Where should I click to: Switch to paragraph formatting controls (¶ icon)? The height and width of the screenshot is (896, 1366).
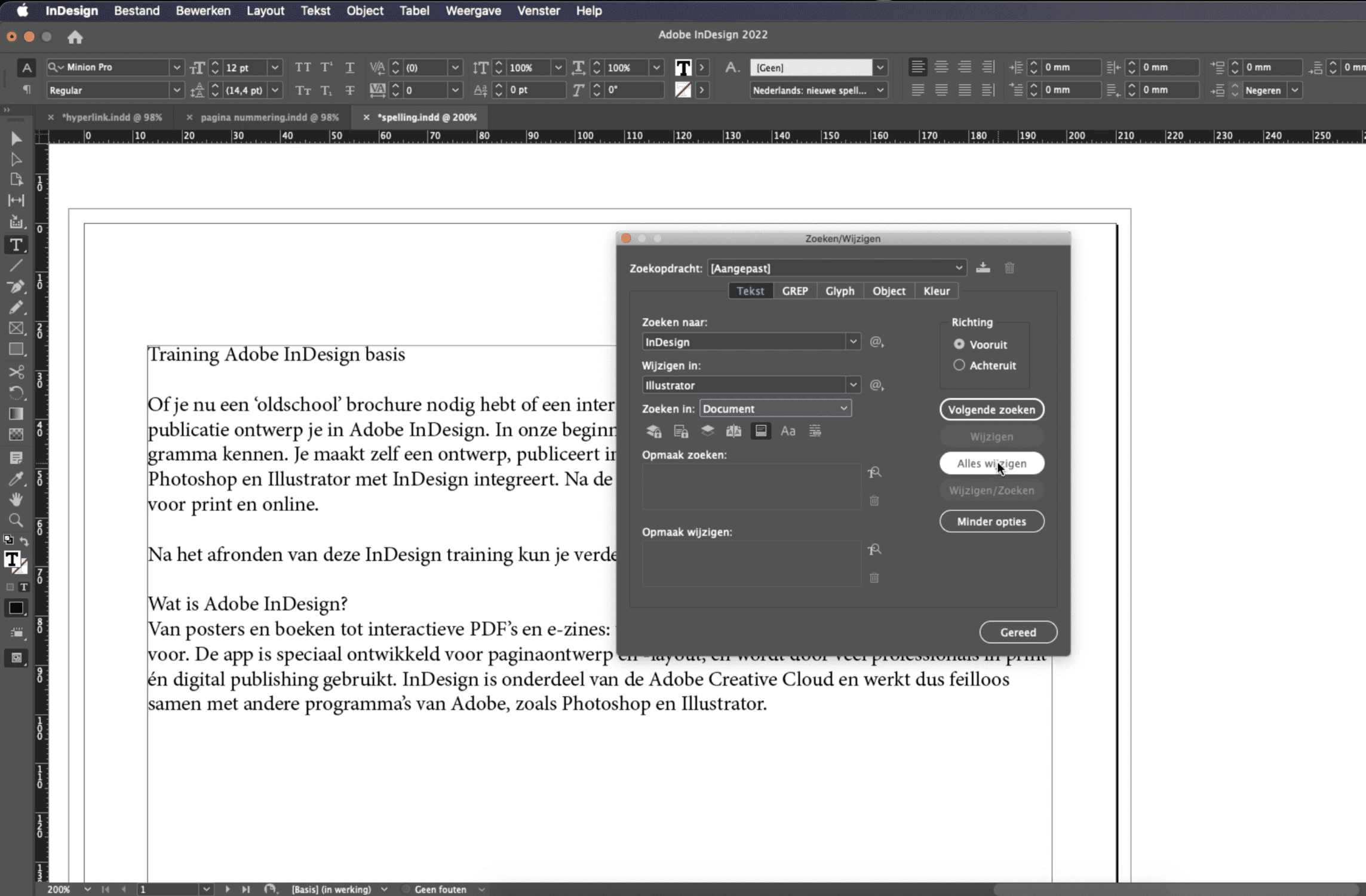pyautogui.click(x=26, y=90)
